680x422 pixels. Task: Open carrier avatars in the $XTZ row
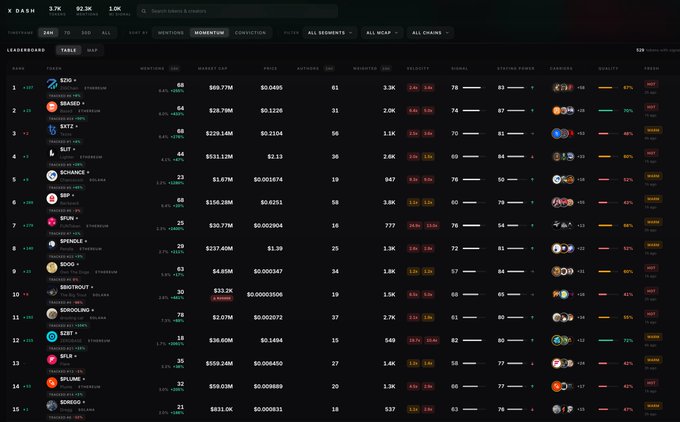563,134
